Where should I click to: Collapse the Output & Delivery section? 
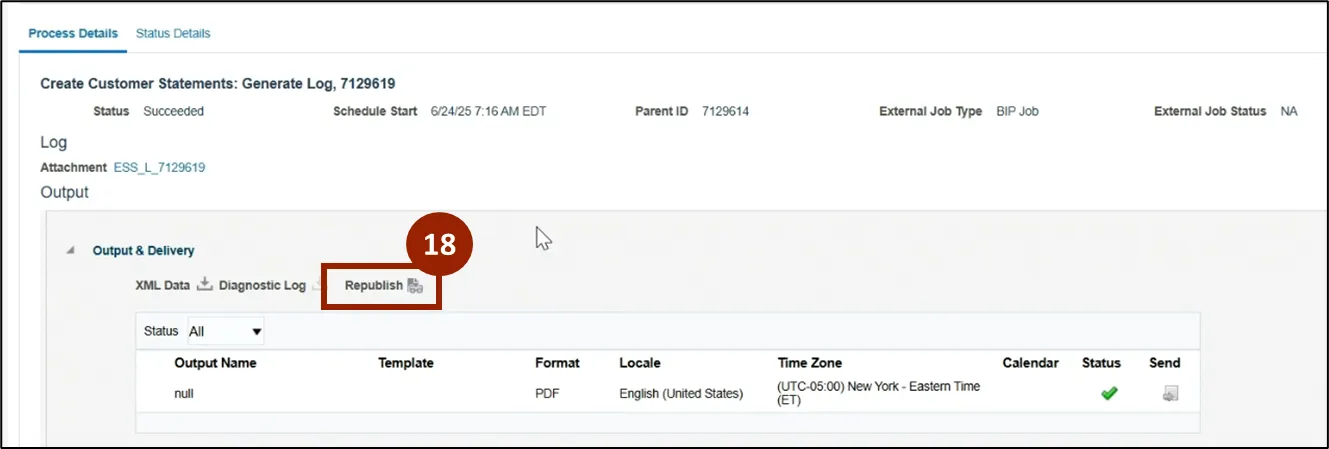point(71,251)
